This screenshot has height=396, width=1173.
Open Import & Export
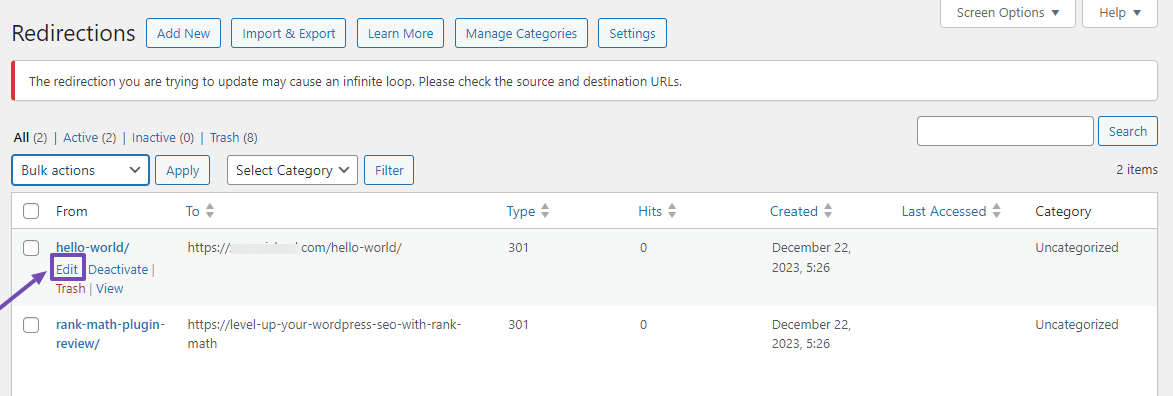tap(289, 34)
